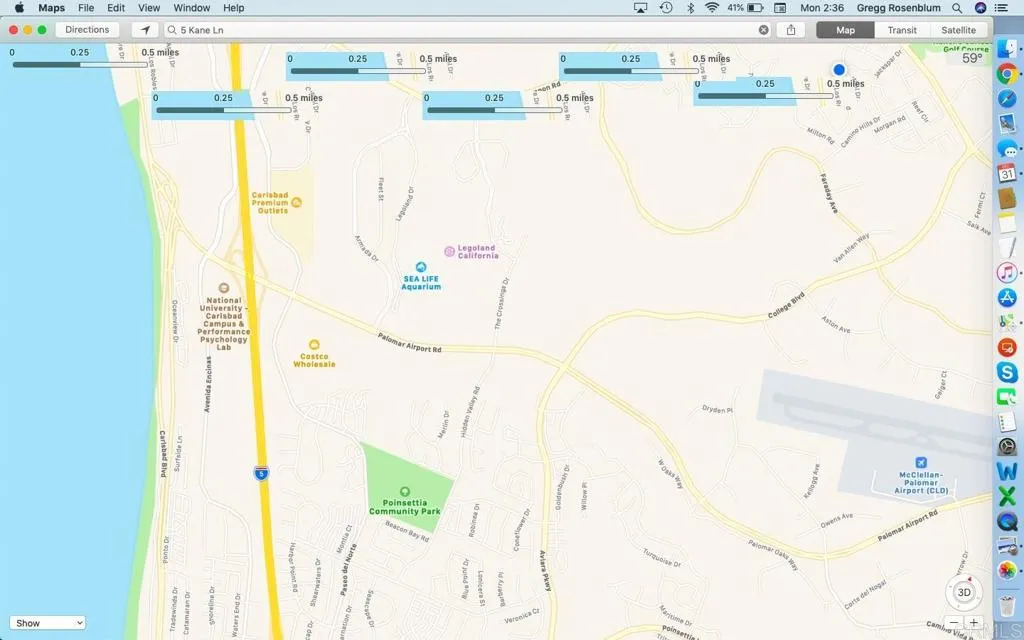
Task: Zoom in with the plus button
Action: point(973,623)
